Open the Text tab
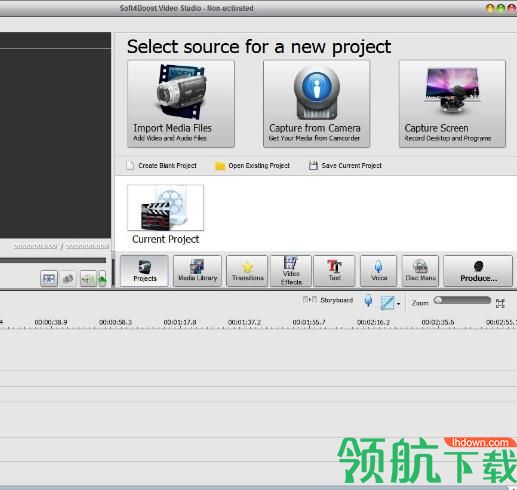The width and height of the screenshot is (517, 490). tap(334, 271)
